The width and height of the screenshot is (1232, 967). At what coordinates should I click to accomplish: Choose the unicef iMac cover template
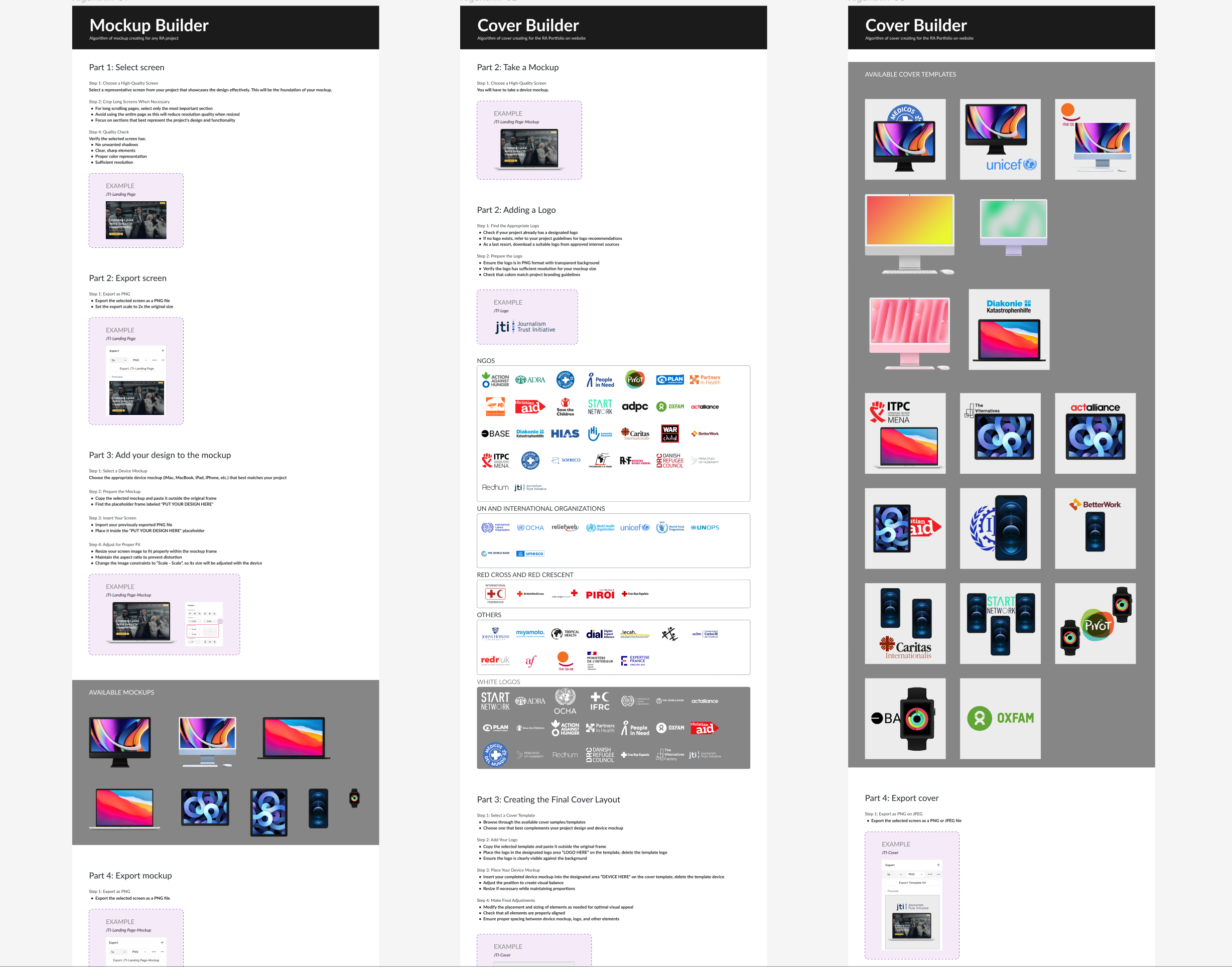point(1001,140)
